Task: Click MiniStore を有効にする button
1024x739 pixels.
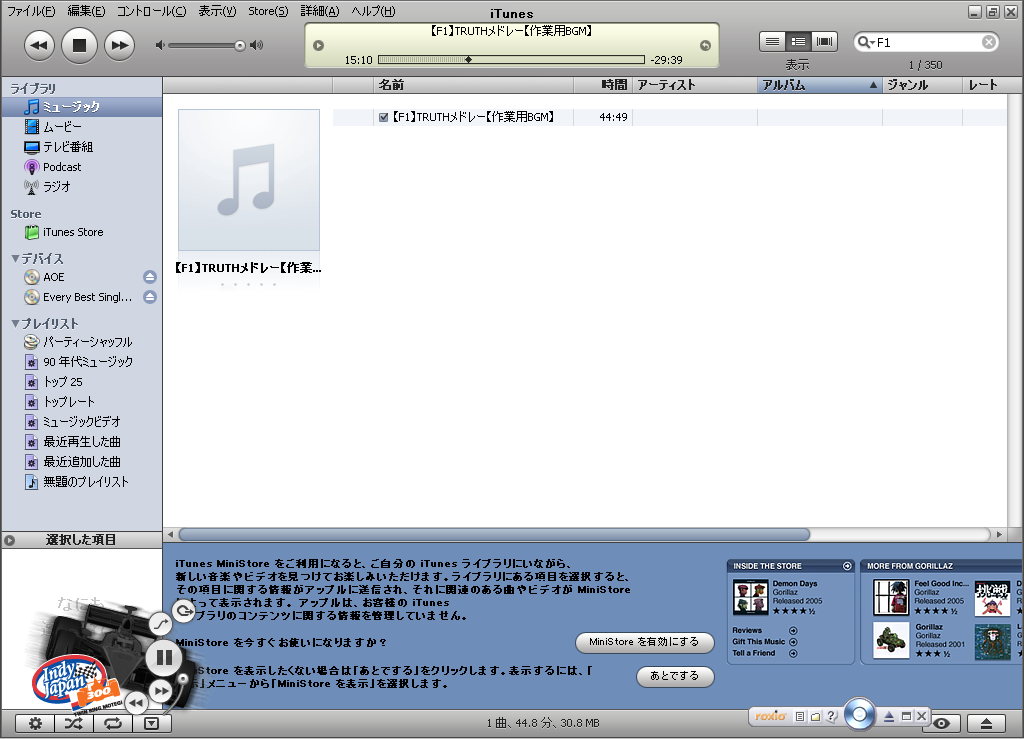Action: click(644, 642)
